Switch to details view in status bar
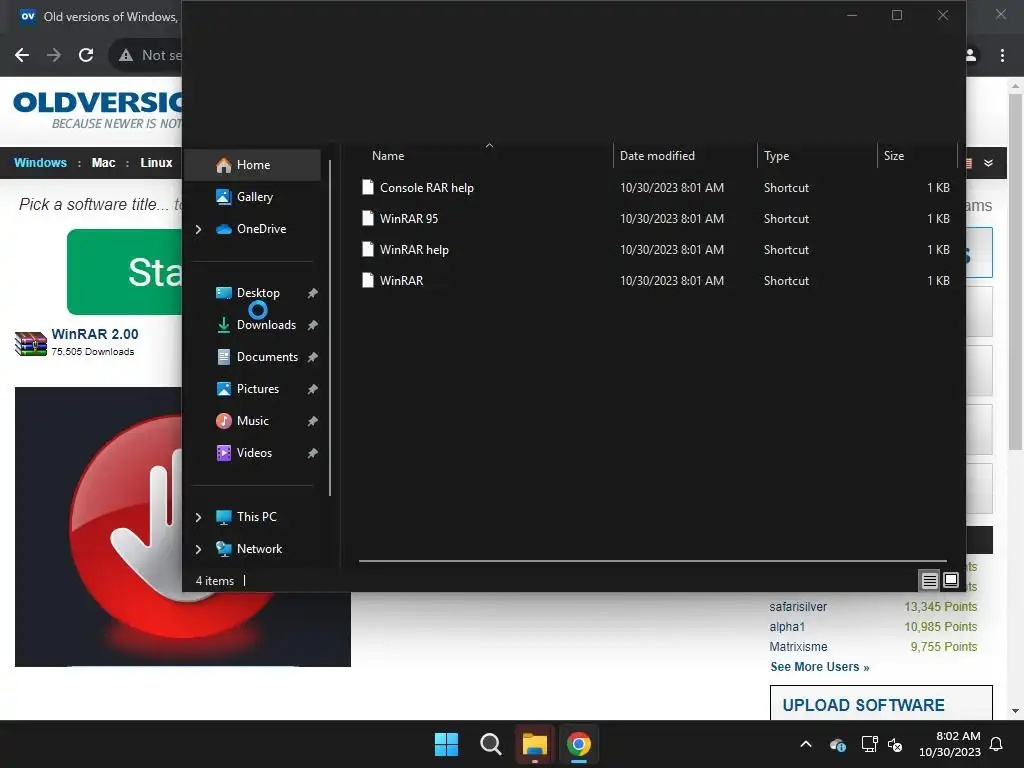1024x768 pixels. [929, 580]
